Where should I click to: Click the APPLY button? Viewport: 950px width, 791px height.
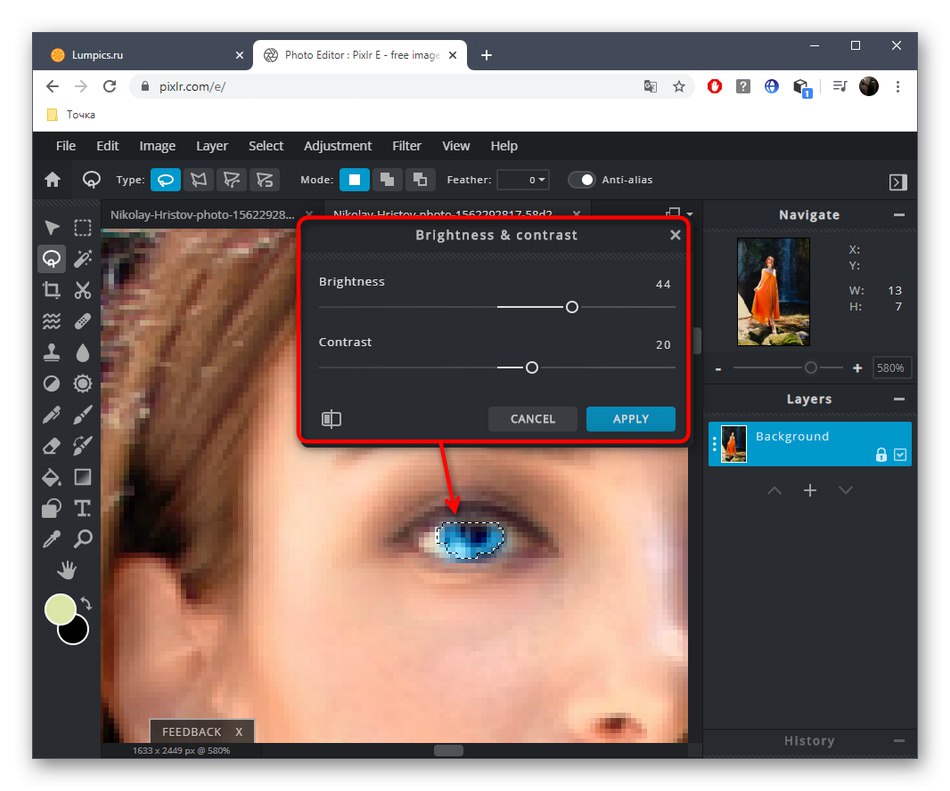[x=631, y=419]
